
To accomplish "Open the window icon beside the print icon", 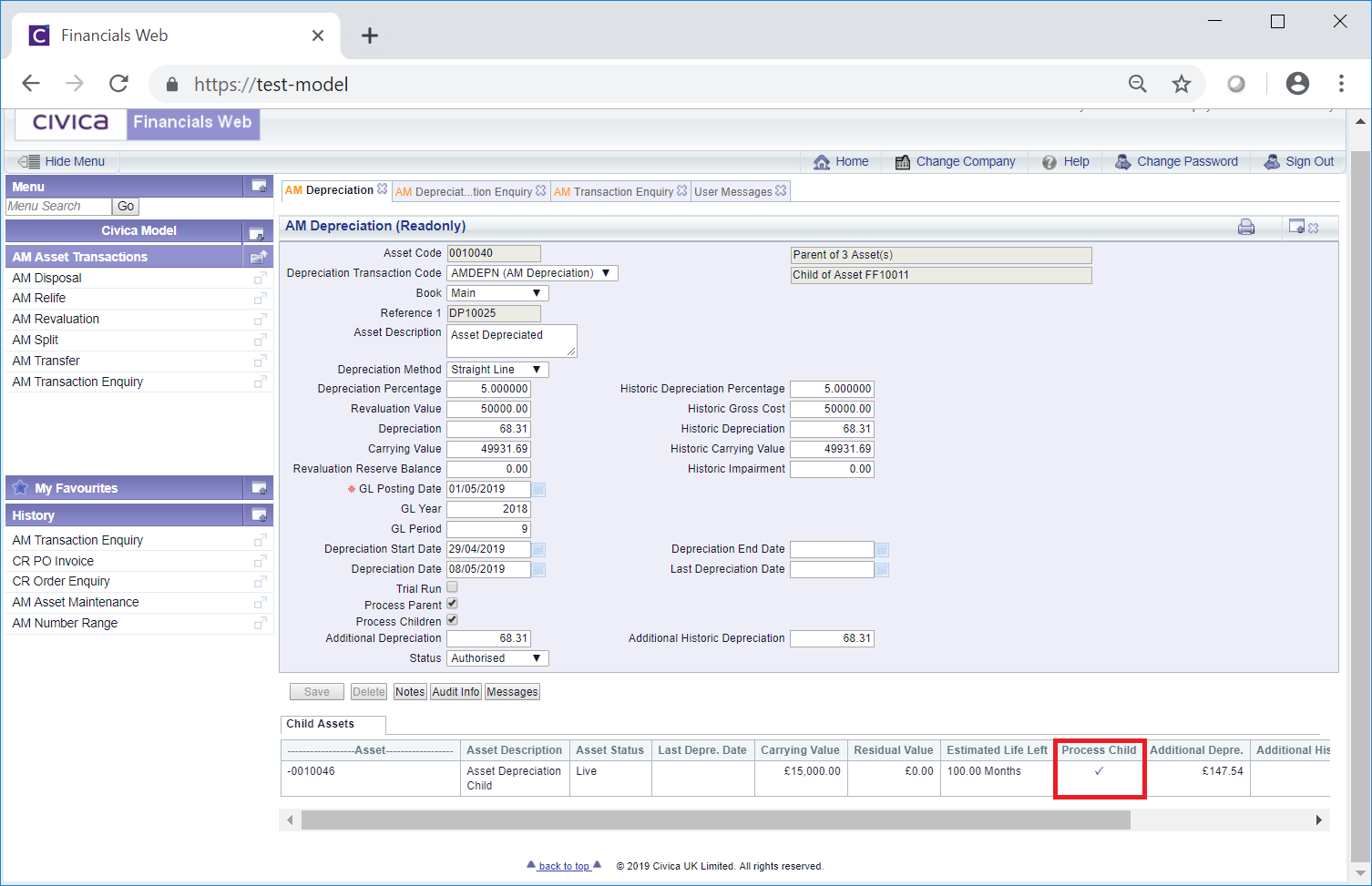I will point(1297,226).
